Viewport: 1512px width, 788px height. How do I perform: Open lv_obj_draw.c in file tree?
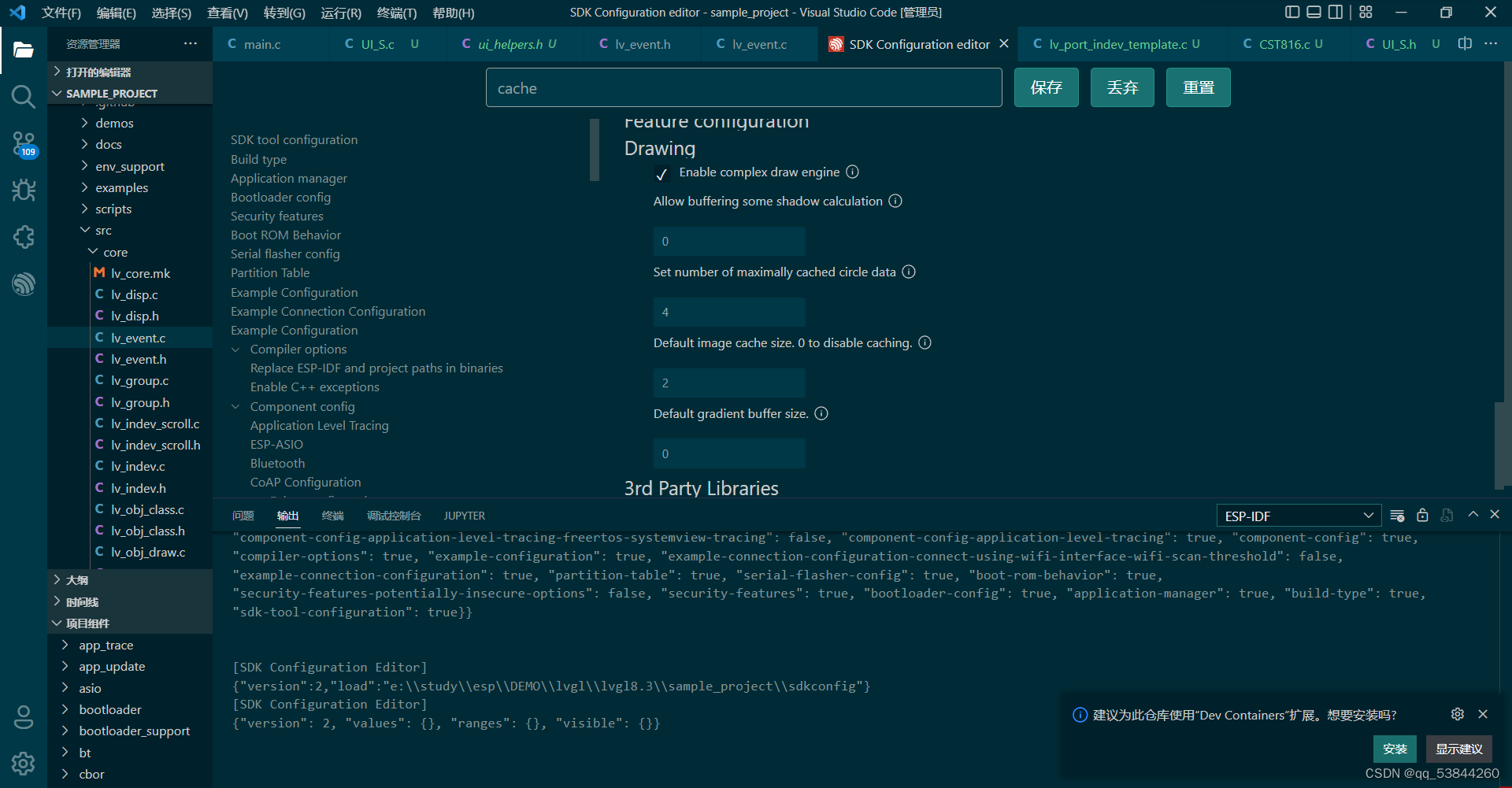click(148, 552)
